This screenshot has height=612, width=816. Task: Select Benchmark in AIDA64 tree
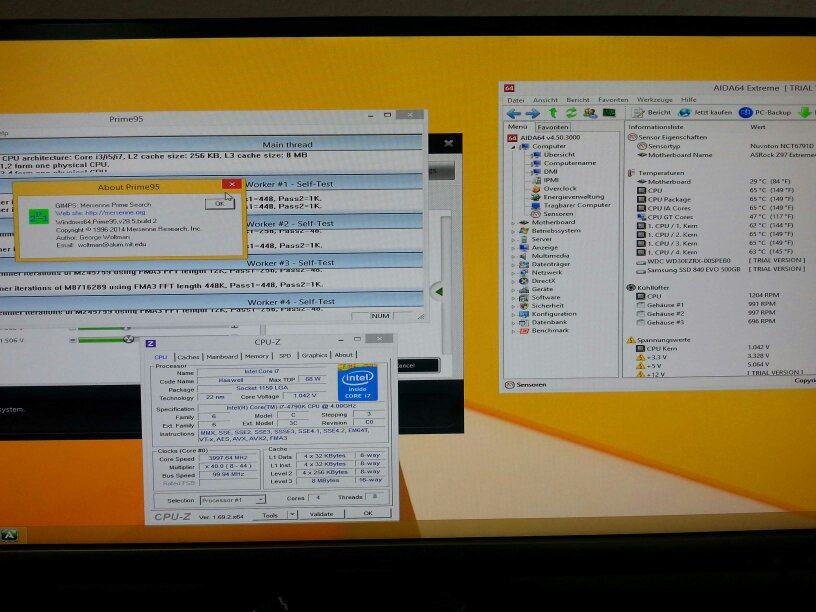click(544, 330)
